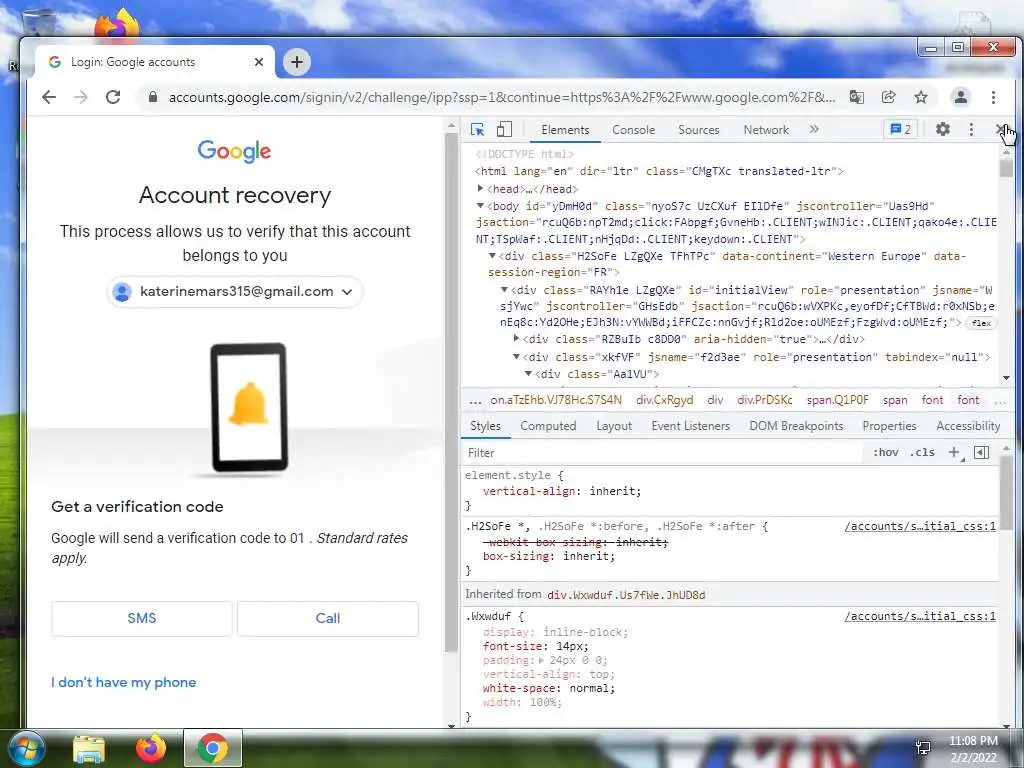The height and width of the screenshot is (768, 1024).
Task: Open a new tab with plus button
Action: (296, 62)
